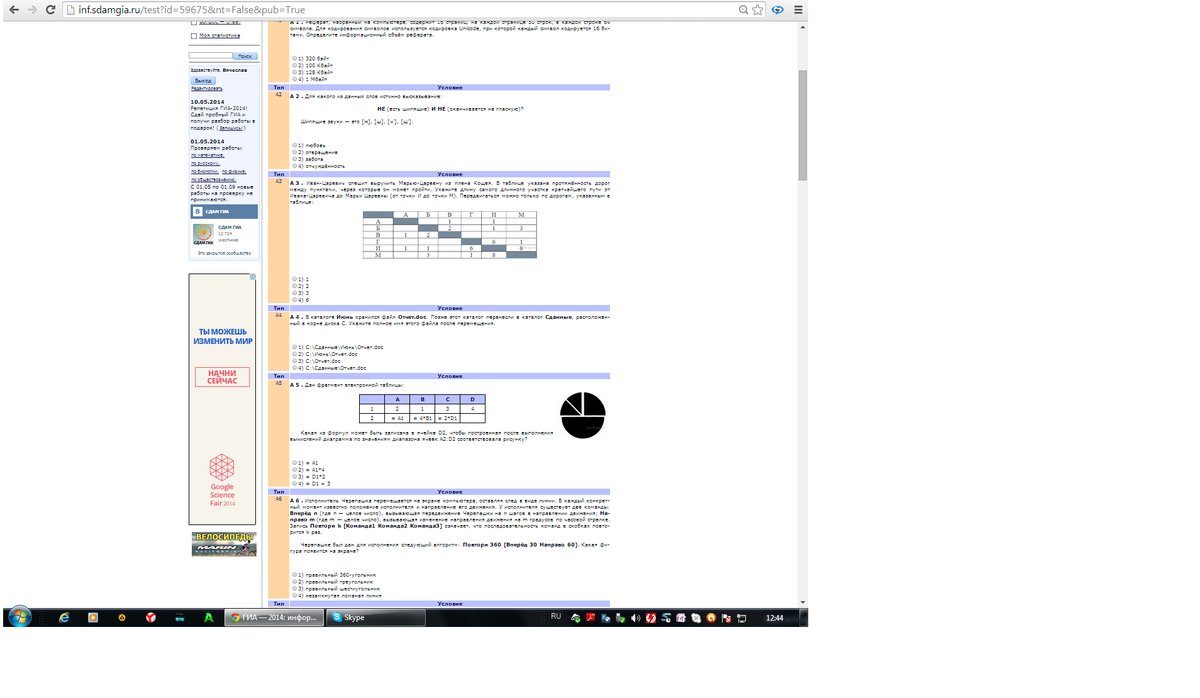
Task: Select C:\Сданные\Июнь\Отчет.doc option
Action: pos(296,347)
